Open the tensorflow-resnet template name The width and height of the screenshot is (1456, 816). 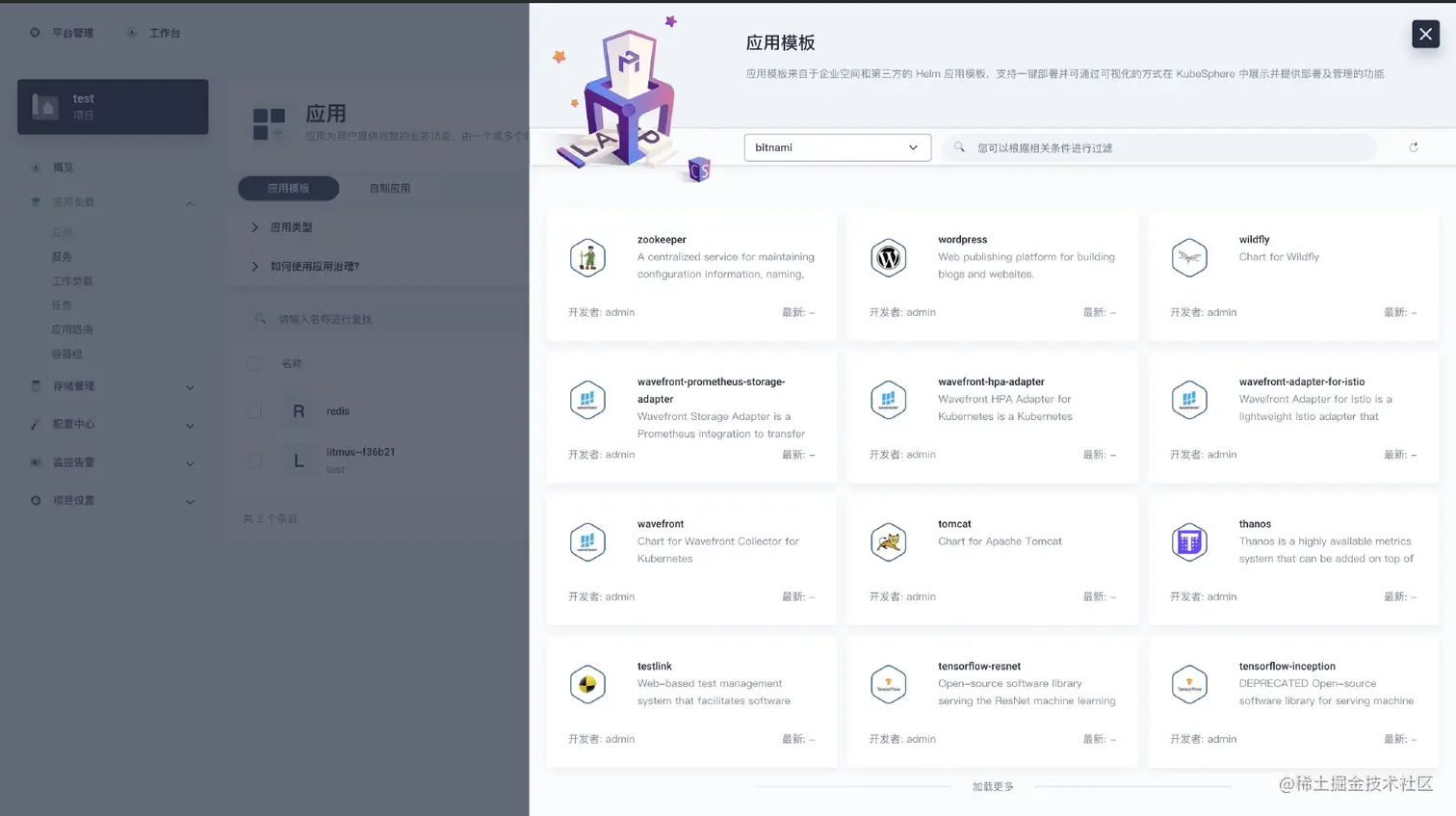coord(979,667)
